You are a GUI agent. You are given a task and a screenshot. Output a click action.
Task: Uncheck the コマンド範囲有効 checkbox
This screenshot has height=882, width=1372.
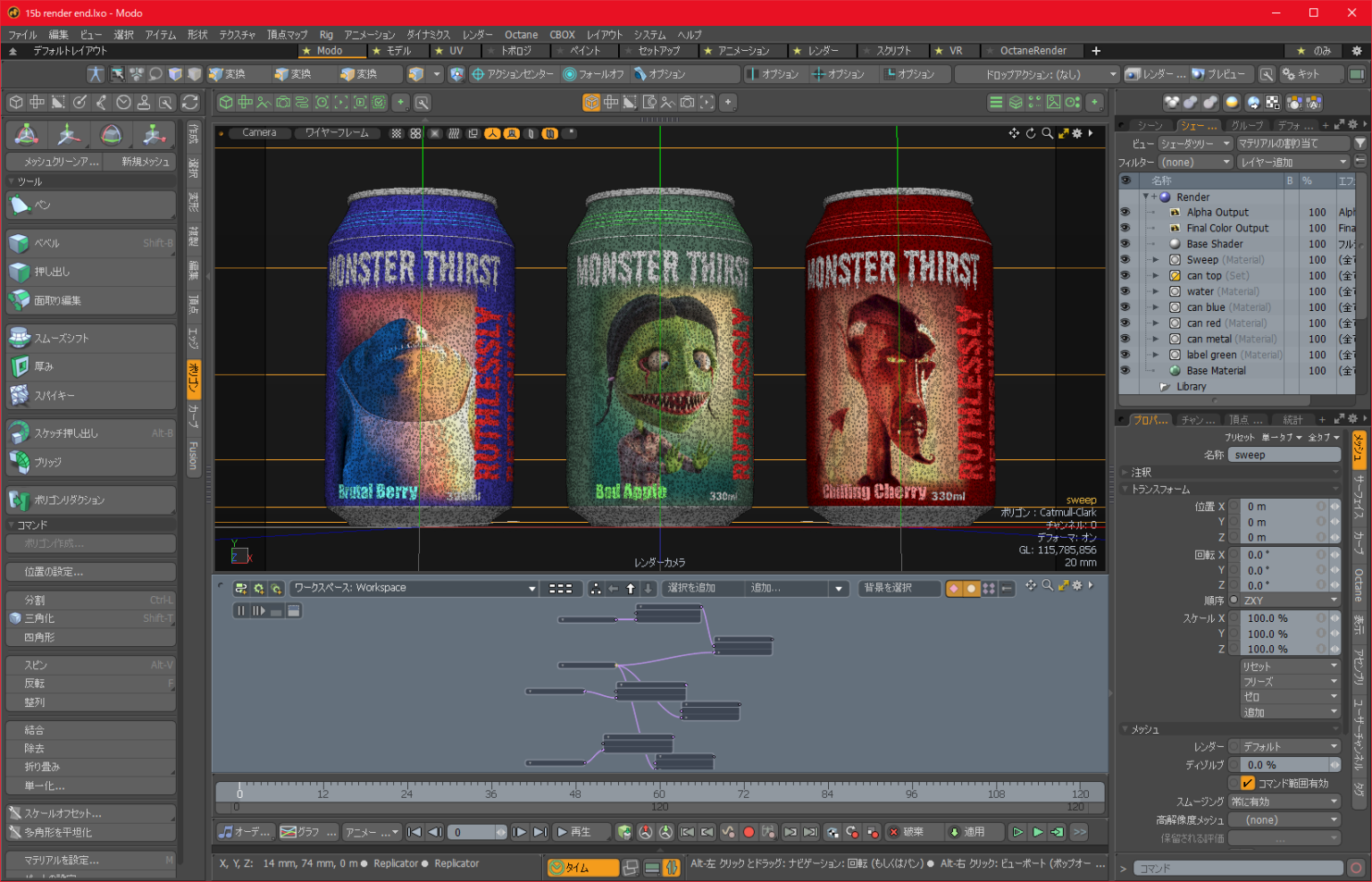point(1246,782)
